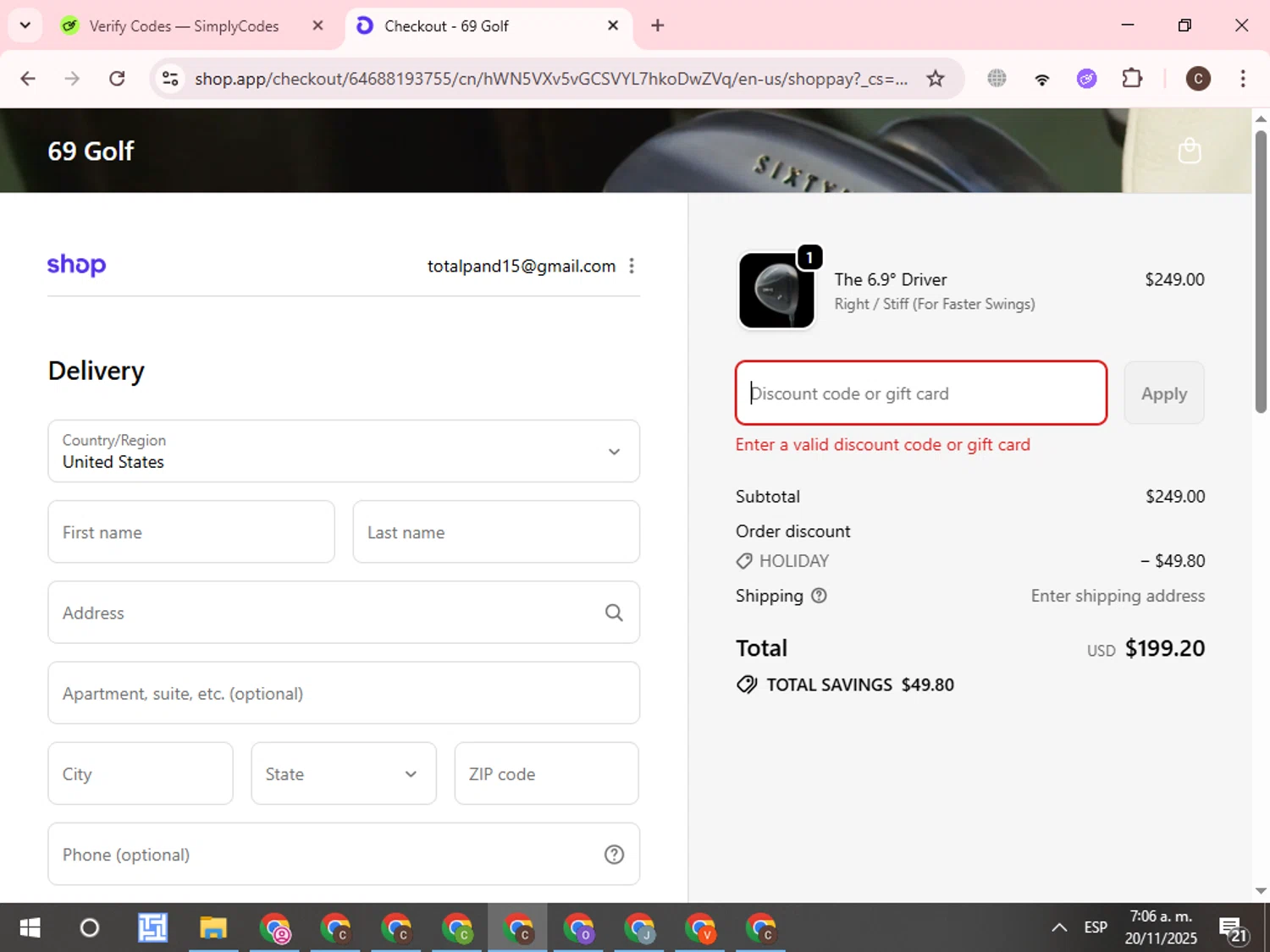This screenshot has height=952, width=1270.
Task: Click the Total $199.20 amount
Action: 1164,648
